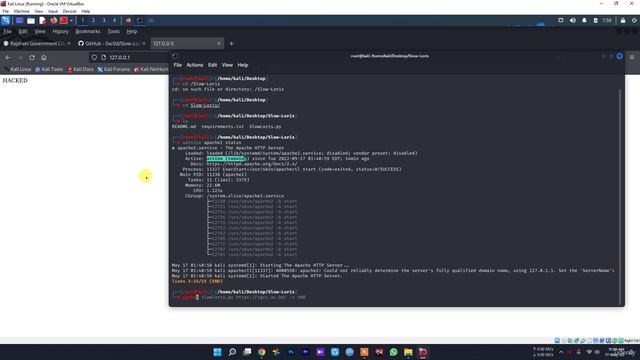Viewport: 640px width, 360px height.
Task: Open notifications bell in Kali panel
Action: pos(584,20)
